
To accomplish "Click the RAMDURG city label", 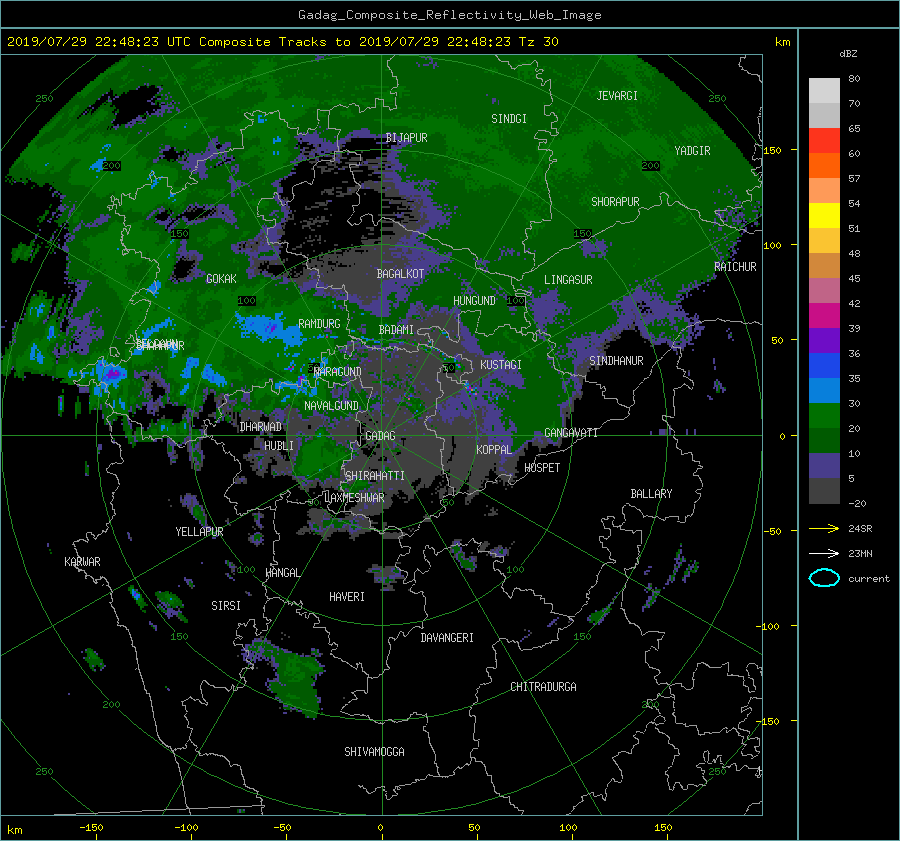I will click(x=319, y=324).
